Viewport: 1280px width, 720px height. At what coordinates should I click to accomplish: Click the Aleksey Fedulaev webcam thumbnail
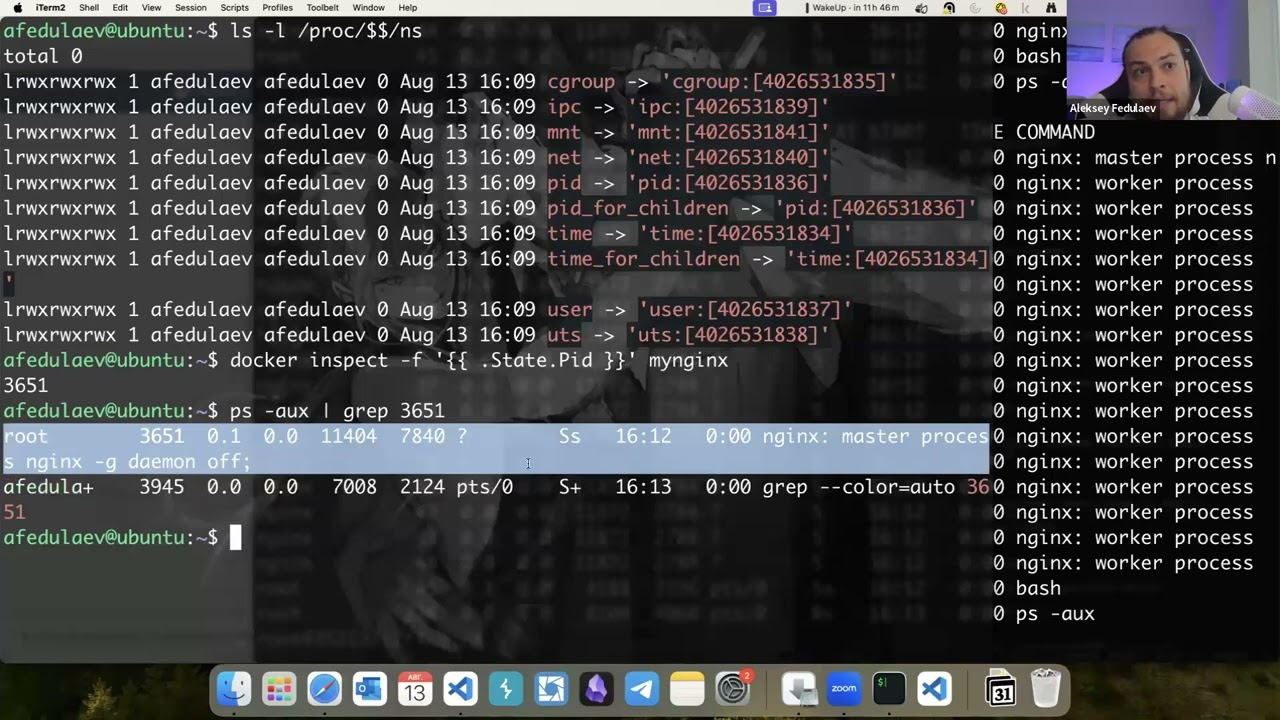click(x=1172, y=58)
